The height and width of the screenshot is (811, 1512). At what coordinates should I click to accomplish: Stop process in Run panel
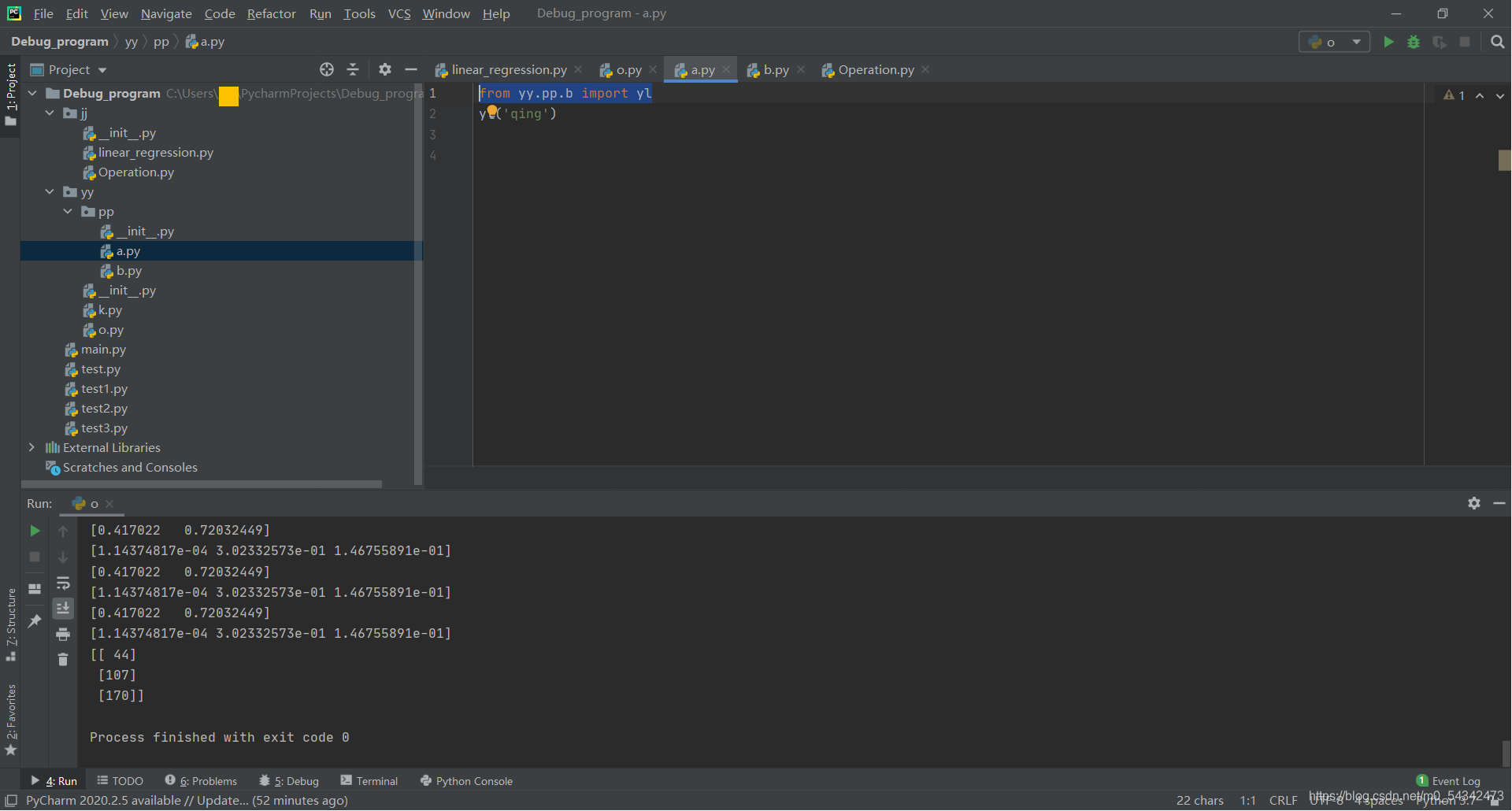35,557
